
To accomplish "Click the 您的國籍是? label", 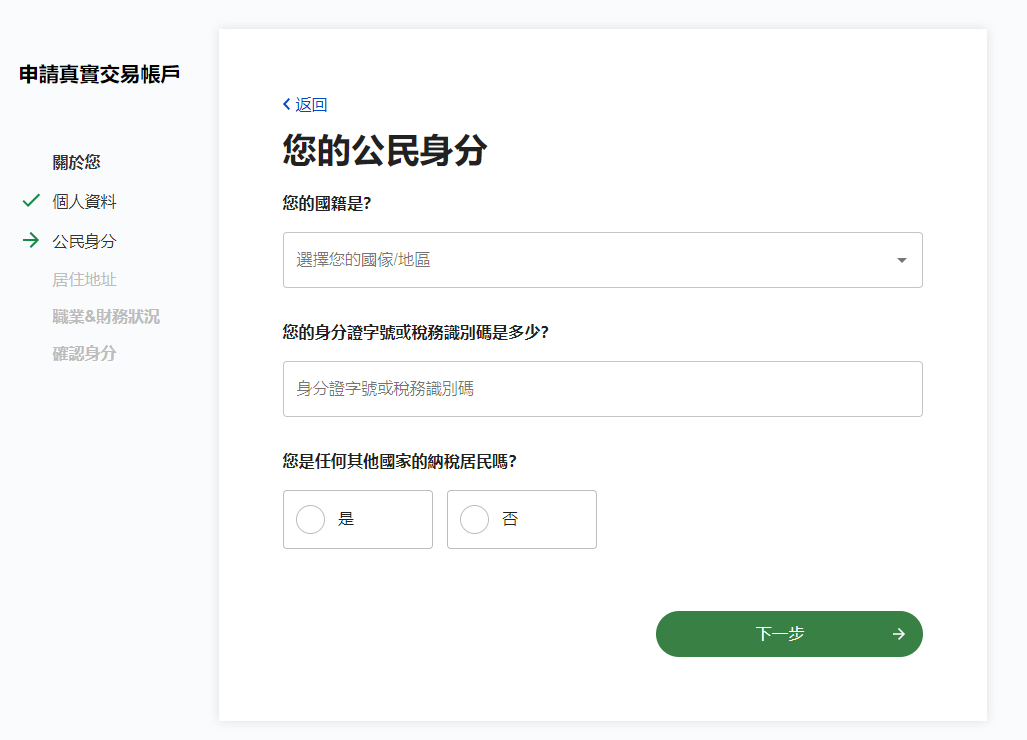I will point(327,204).
